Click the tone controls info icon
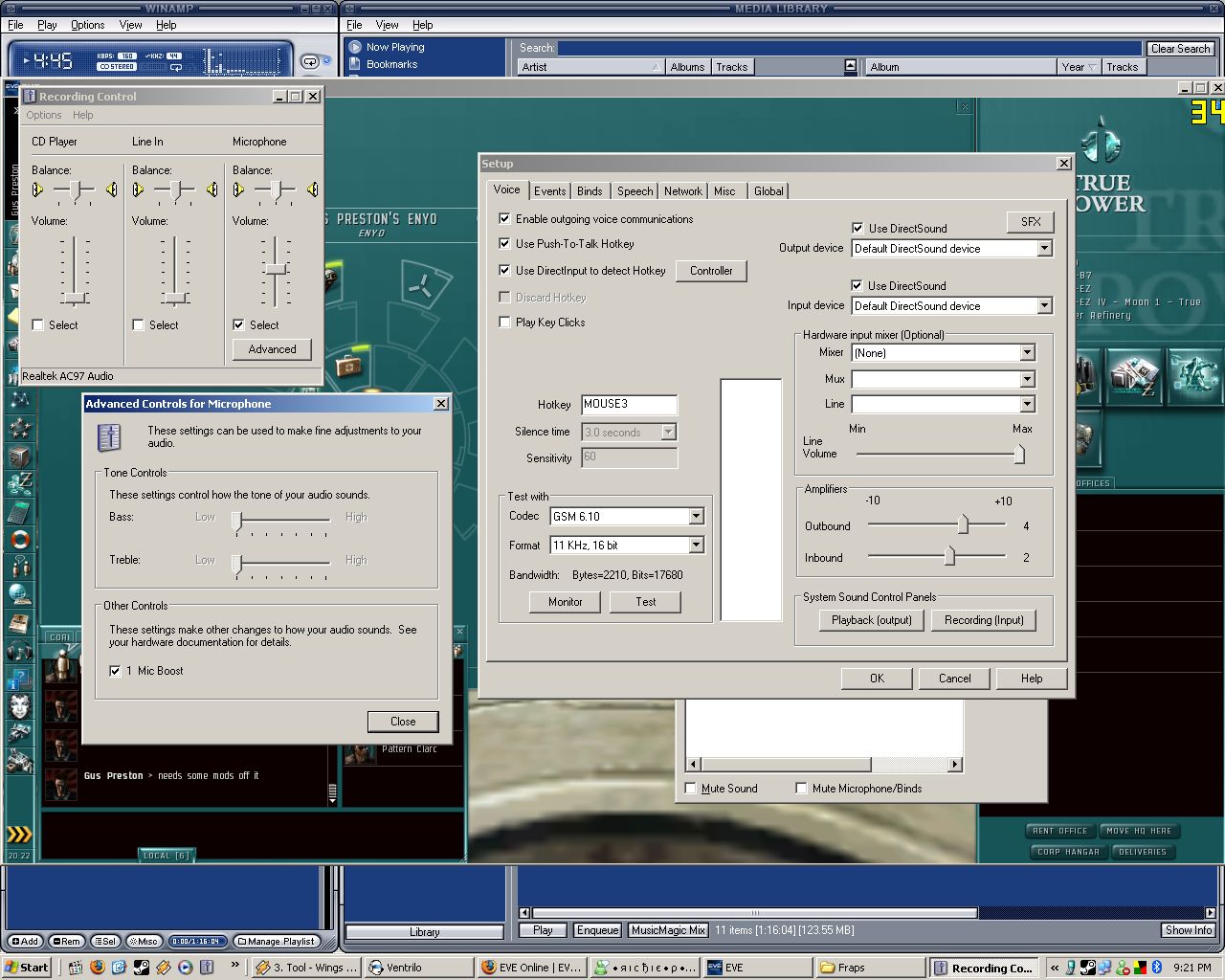 click(109, 437)
